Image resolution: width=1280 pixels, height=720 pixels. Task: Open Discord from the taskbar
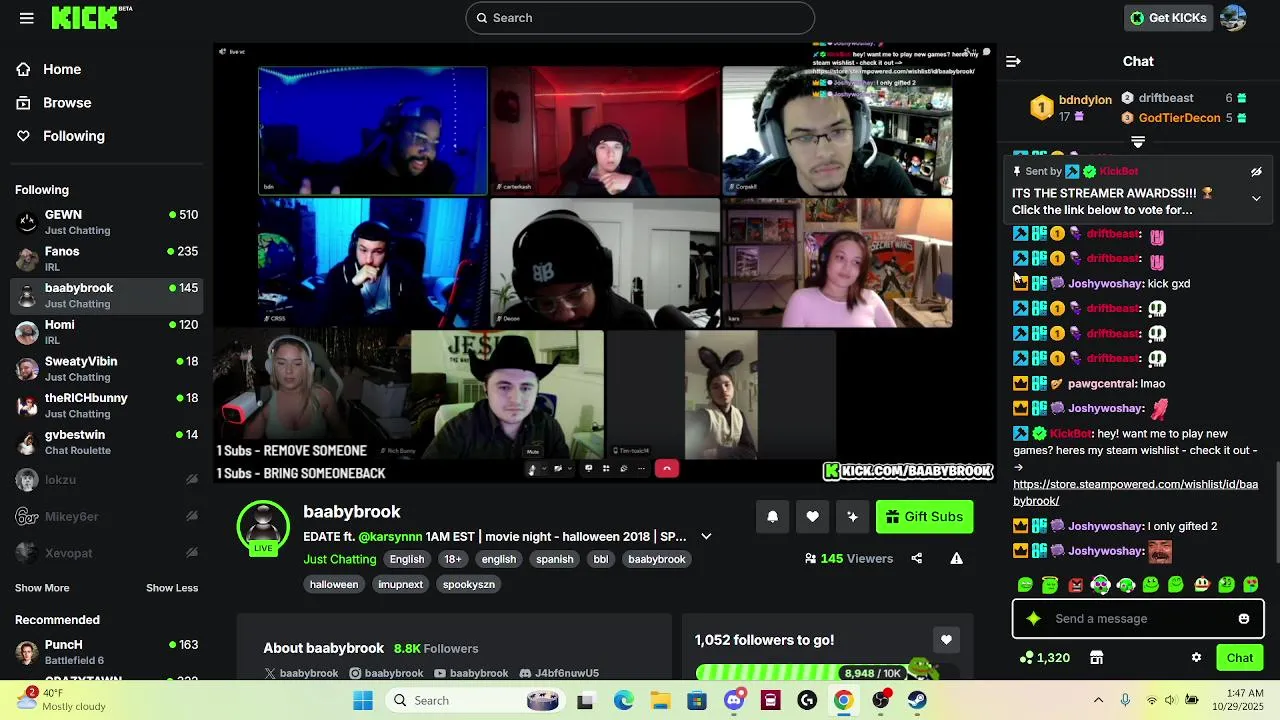(734, 700)
